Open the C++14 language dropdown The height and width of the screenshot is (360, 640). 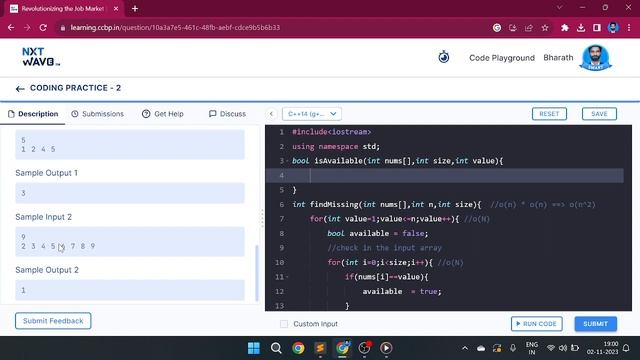(x=312, y=114)
